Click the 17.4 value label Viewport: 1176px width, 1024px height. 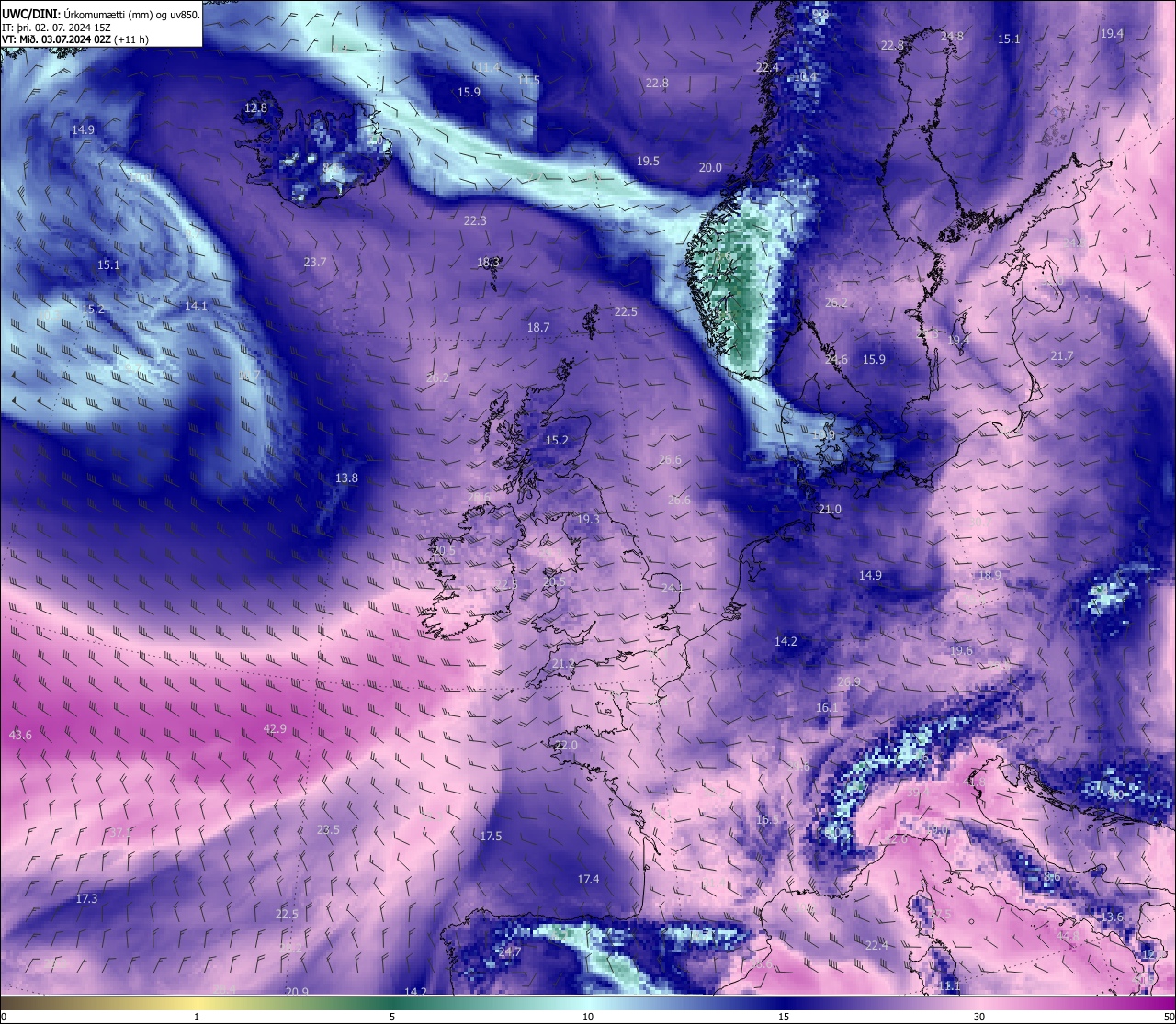(x=588, y=880)
